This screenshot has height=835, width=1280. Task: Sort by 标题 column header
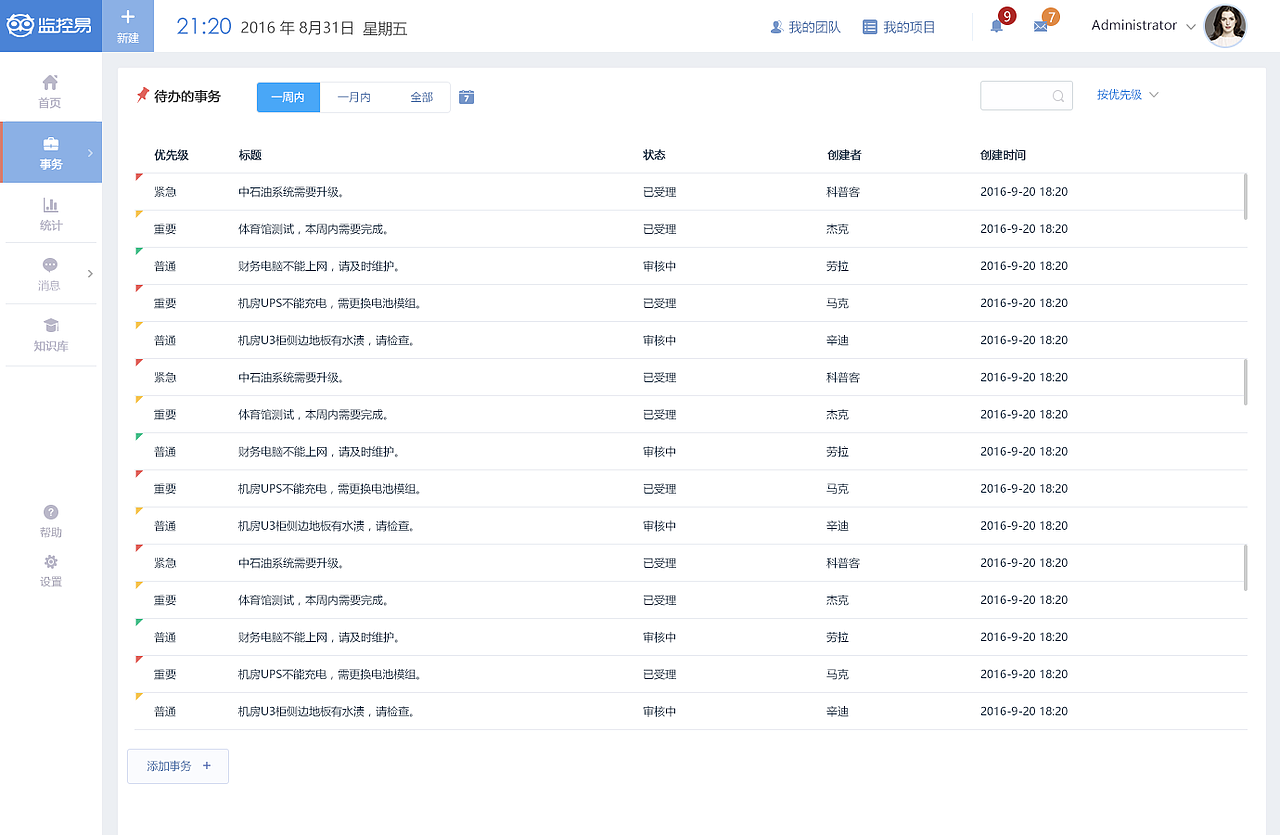[x=250, y=155]
